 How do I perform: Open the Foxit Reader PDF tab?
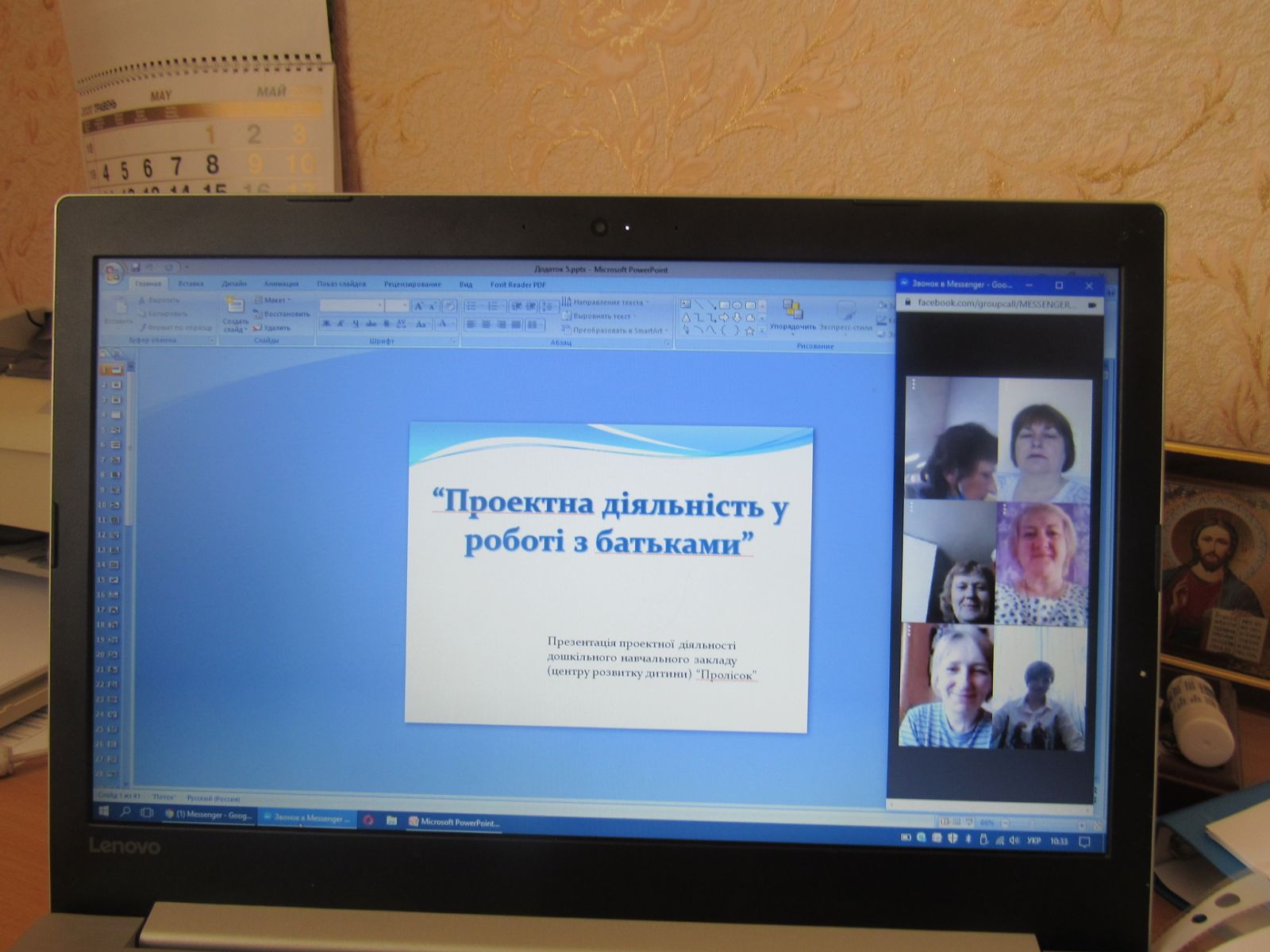(x=518, y=285)
